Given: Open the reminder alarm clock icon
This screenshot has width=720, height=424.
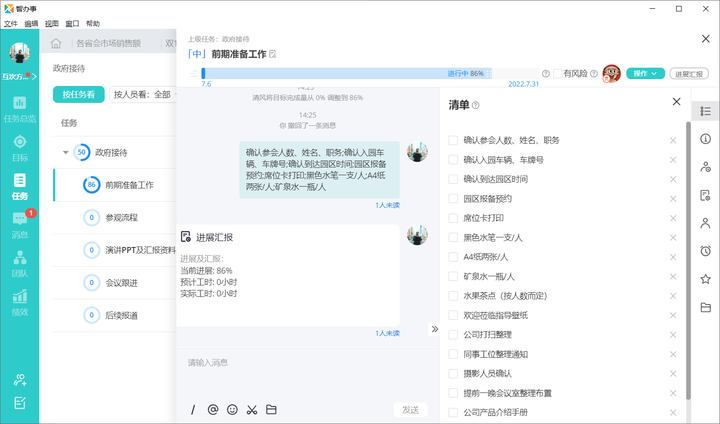Looking at the screenshot, I should pyautogui.click(x=705, y=251).
